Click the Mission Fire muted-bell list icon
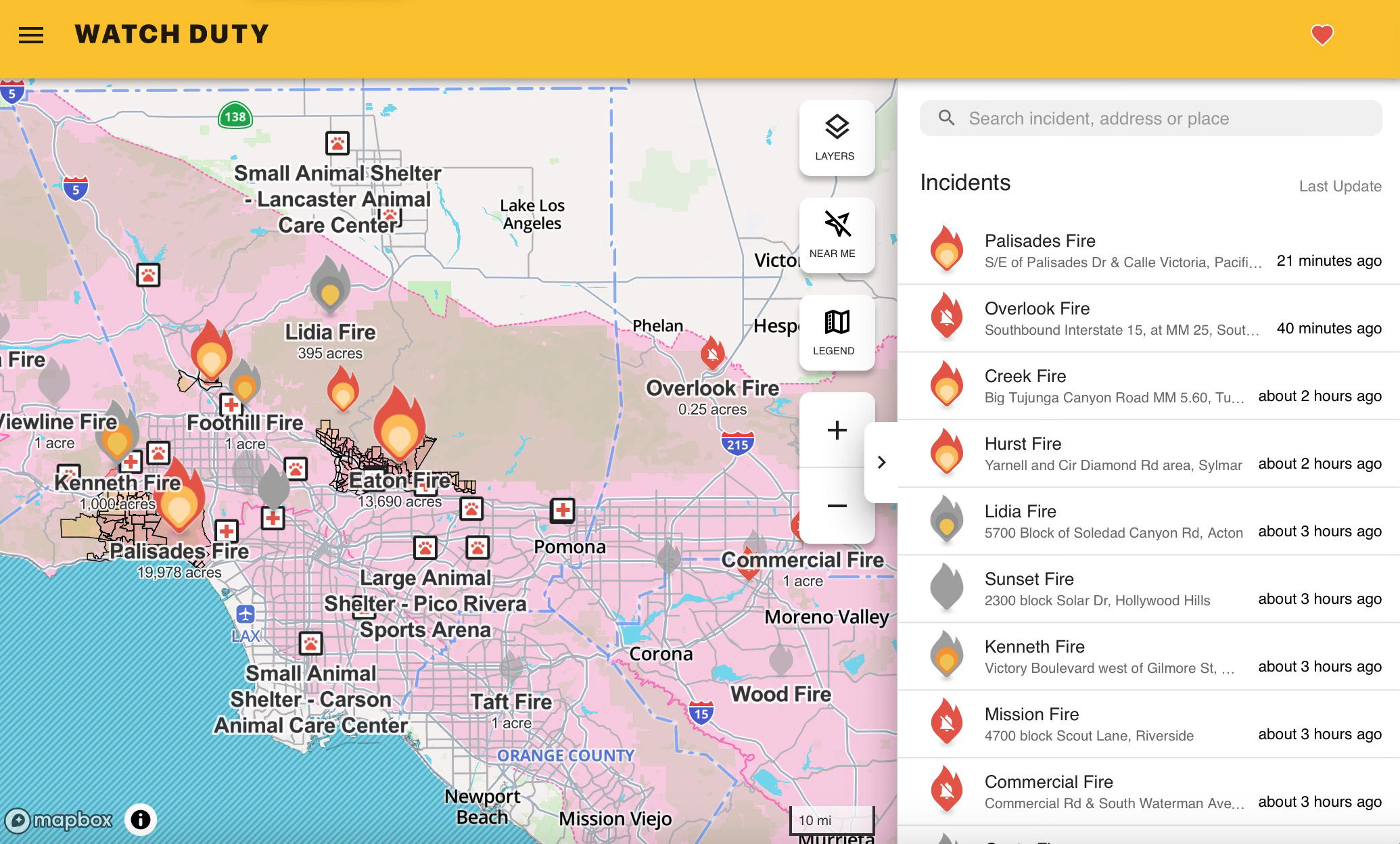 pos(947,722)
